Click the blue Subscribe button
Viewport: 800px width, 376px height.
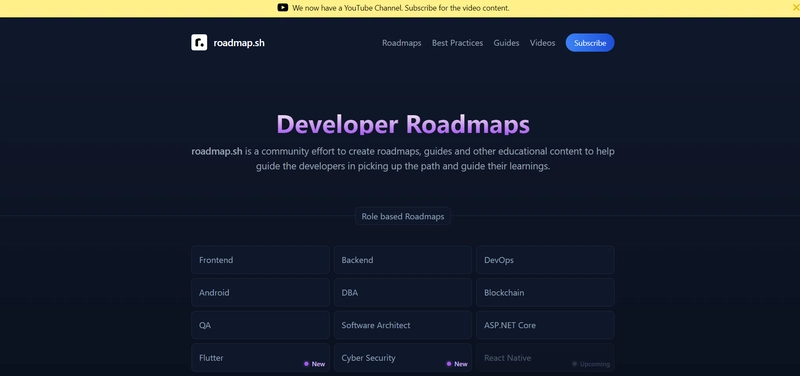[x=590, y=43]
